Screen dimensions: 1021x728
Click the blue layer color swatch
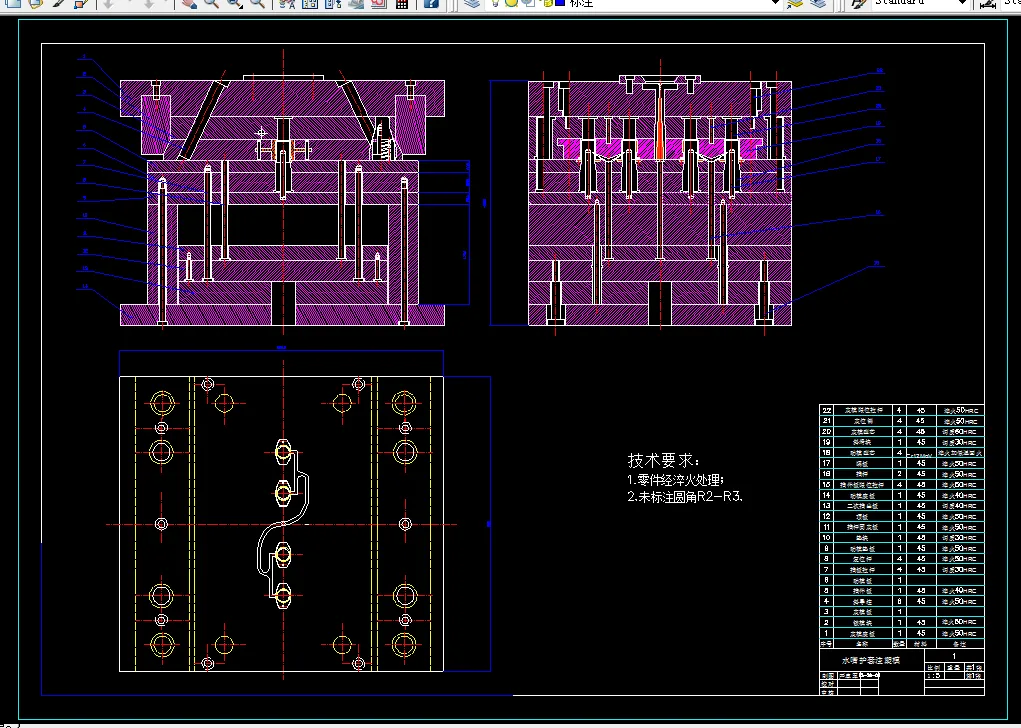coord(559,3)
